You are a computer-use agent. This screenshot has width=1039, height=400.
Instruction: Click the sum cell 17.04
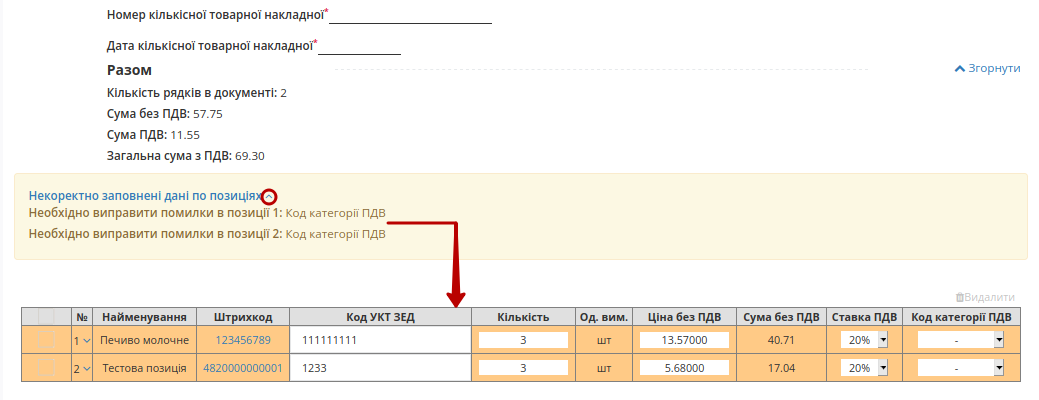click(781, 368)
